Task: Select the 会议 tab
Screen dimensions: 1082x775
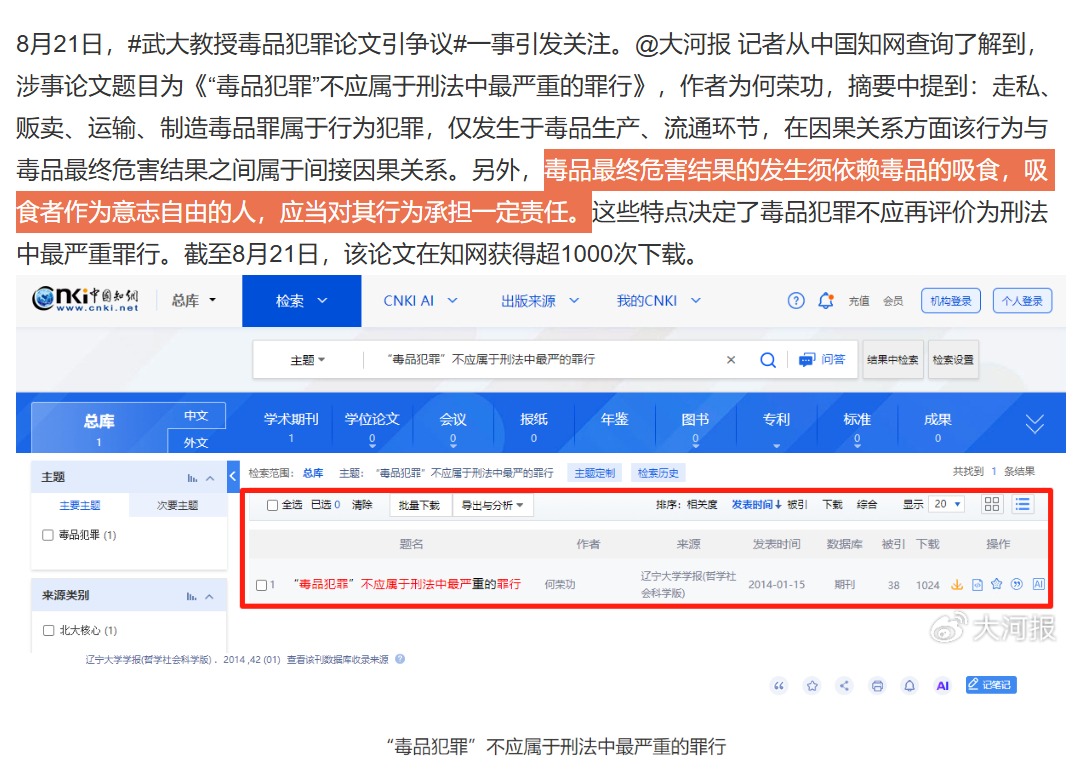Action: [x=453, y=426]
